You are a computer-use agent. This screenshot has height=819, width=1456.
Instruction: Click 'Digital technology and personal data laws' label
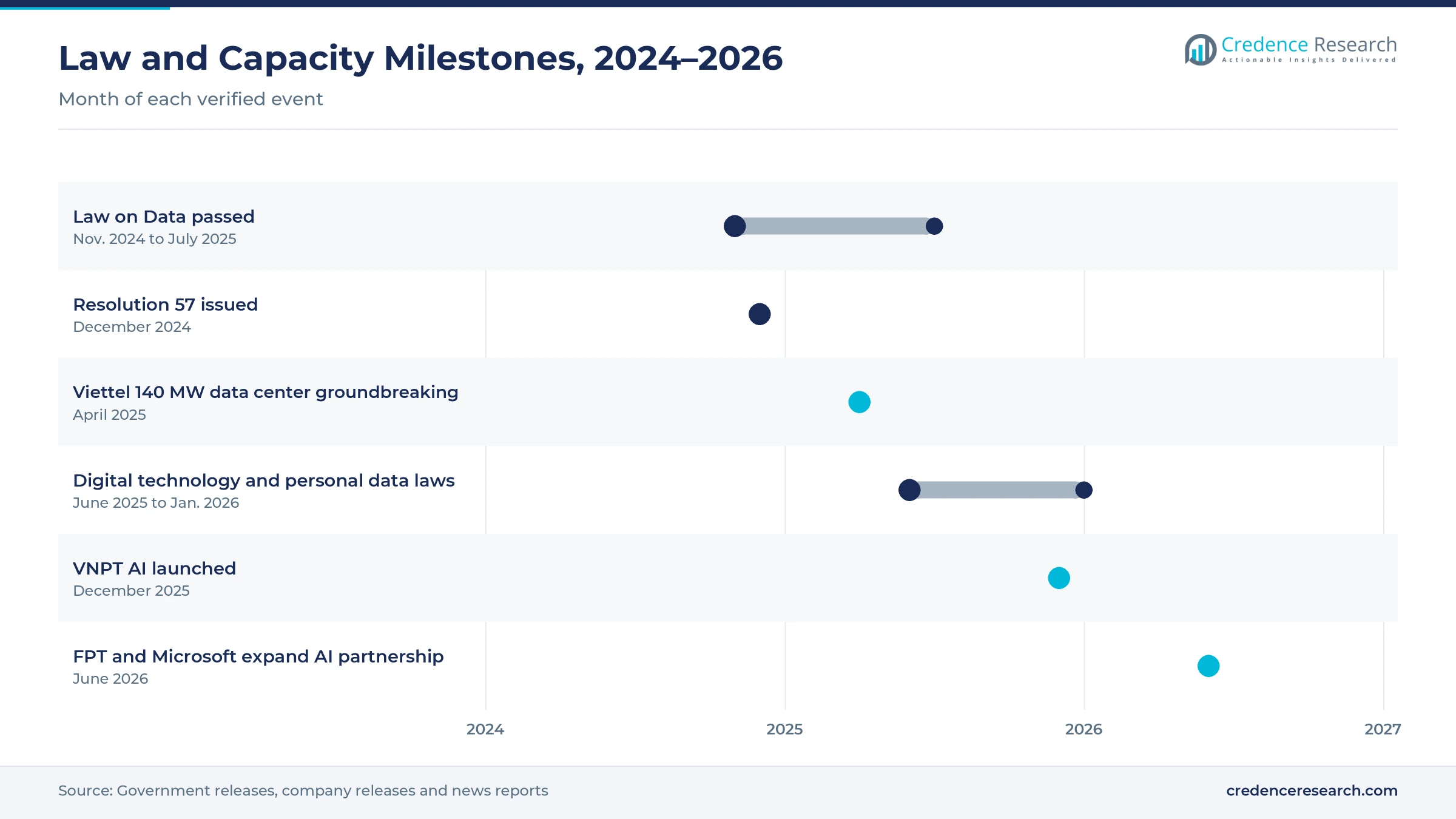(264, 480)
